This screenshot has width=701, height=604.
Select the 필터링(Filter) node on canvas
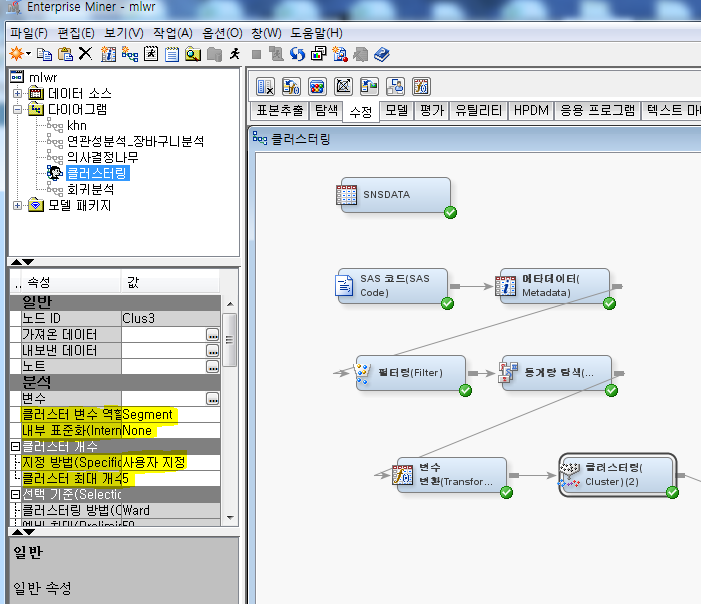click(410, 373)
